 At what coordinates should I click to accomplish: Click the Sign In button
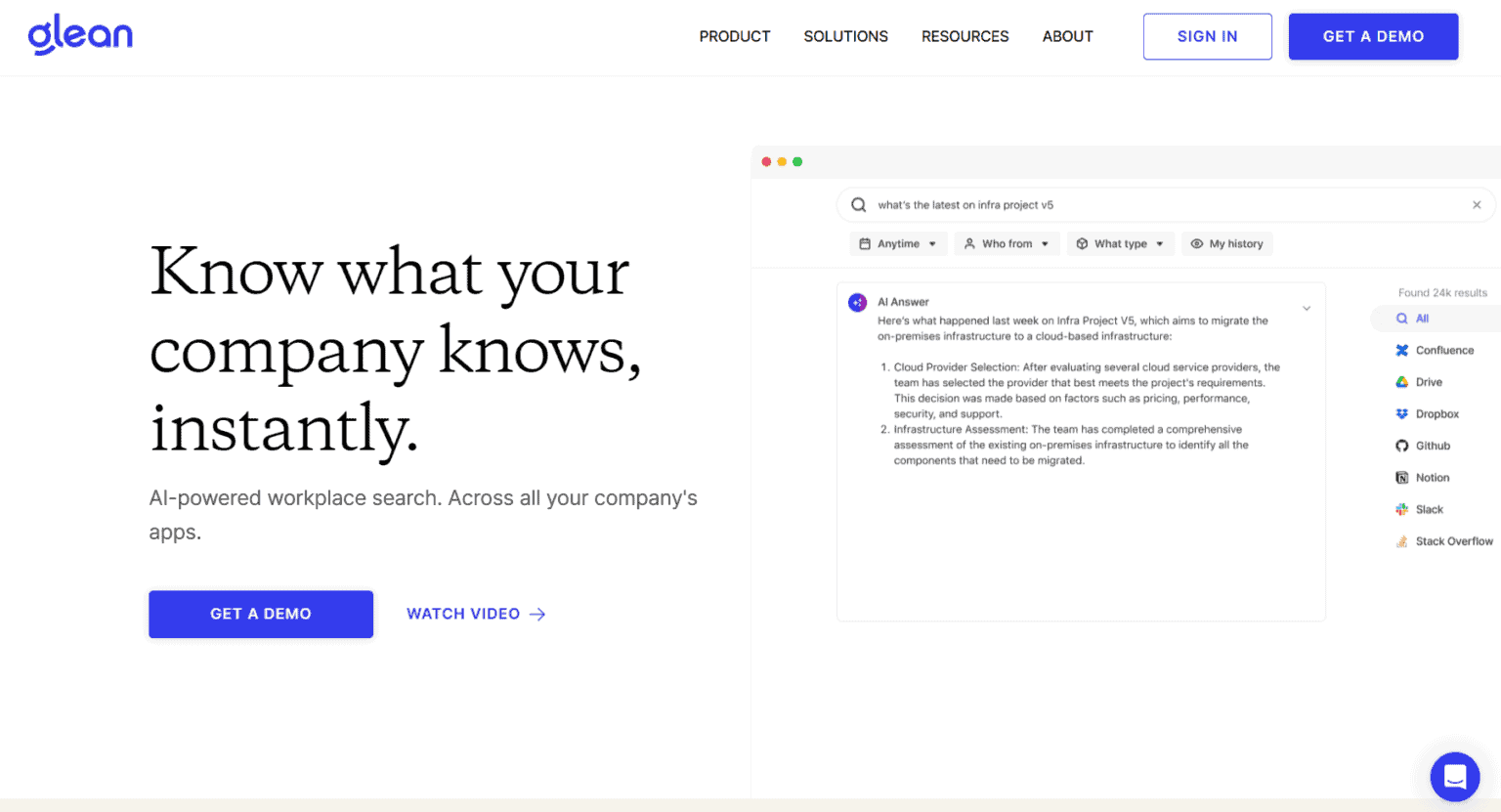pos(1208,36)
